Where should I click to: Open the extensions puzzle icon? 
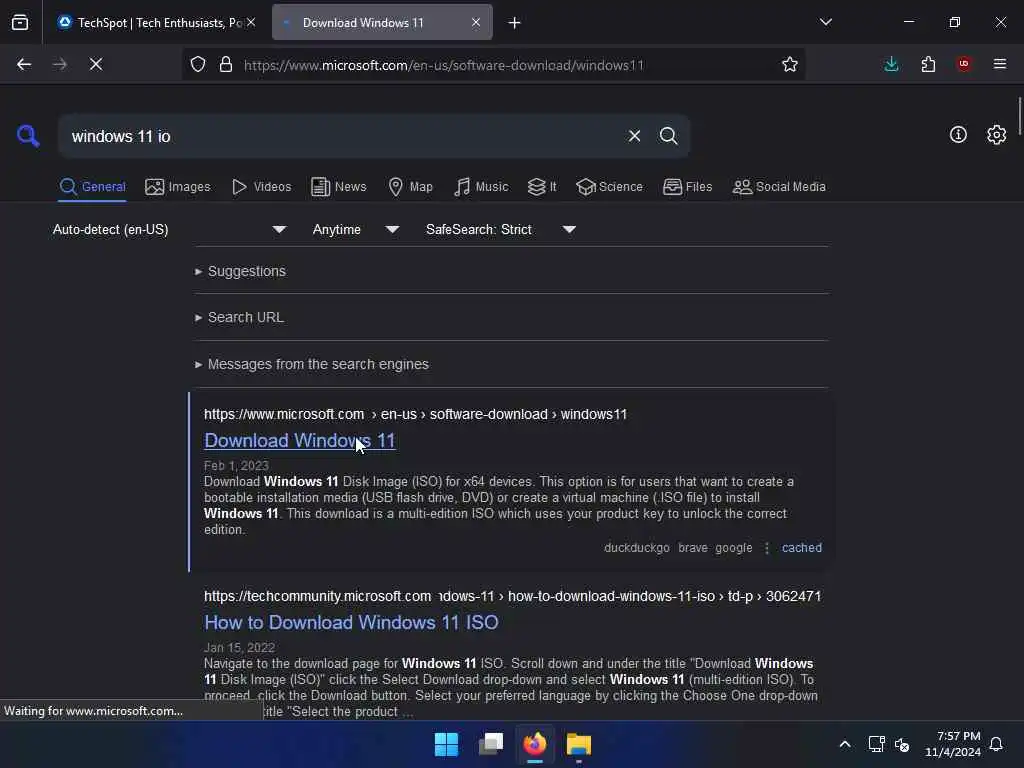(x=928, y=64)
